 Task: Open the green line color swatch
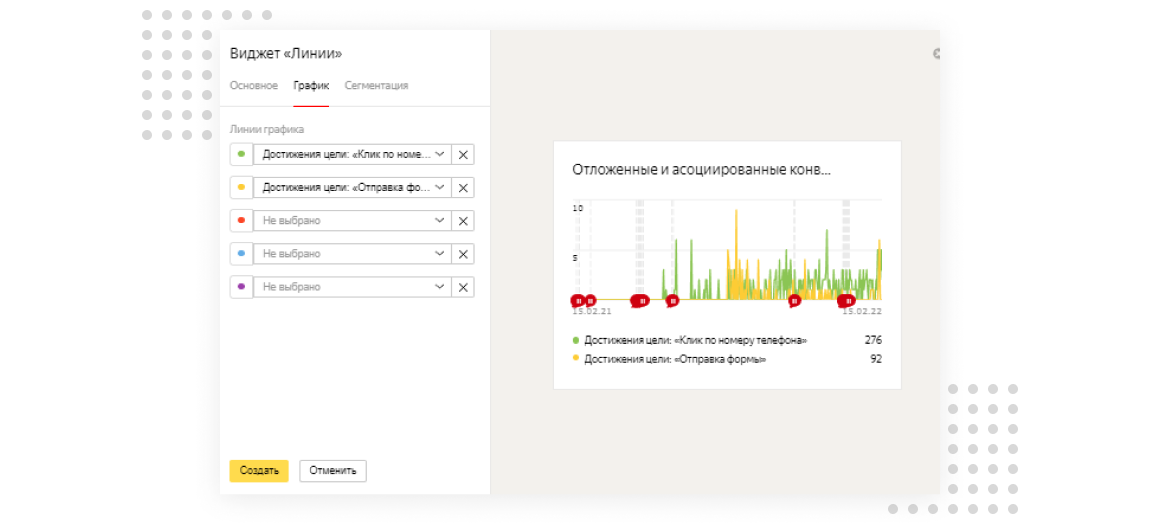point(241,155)
